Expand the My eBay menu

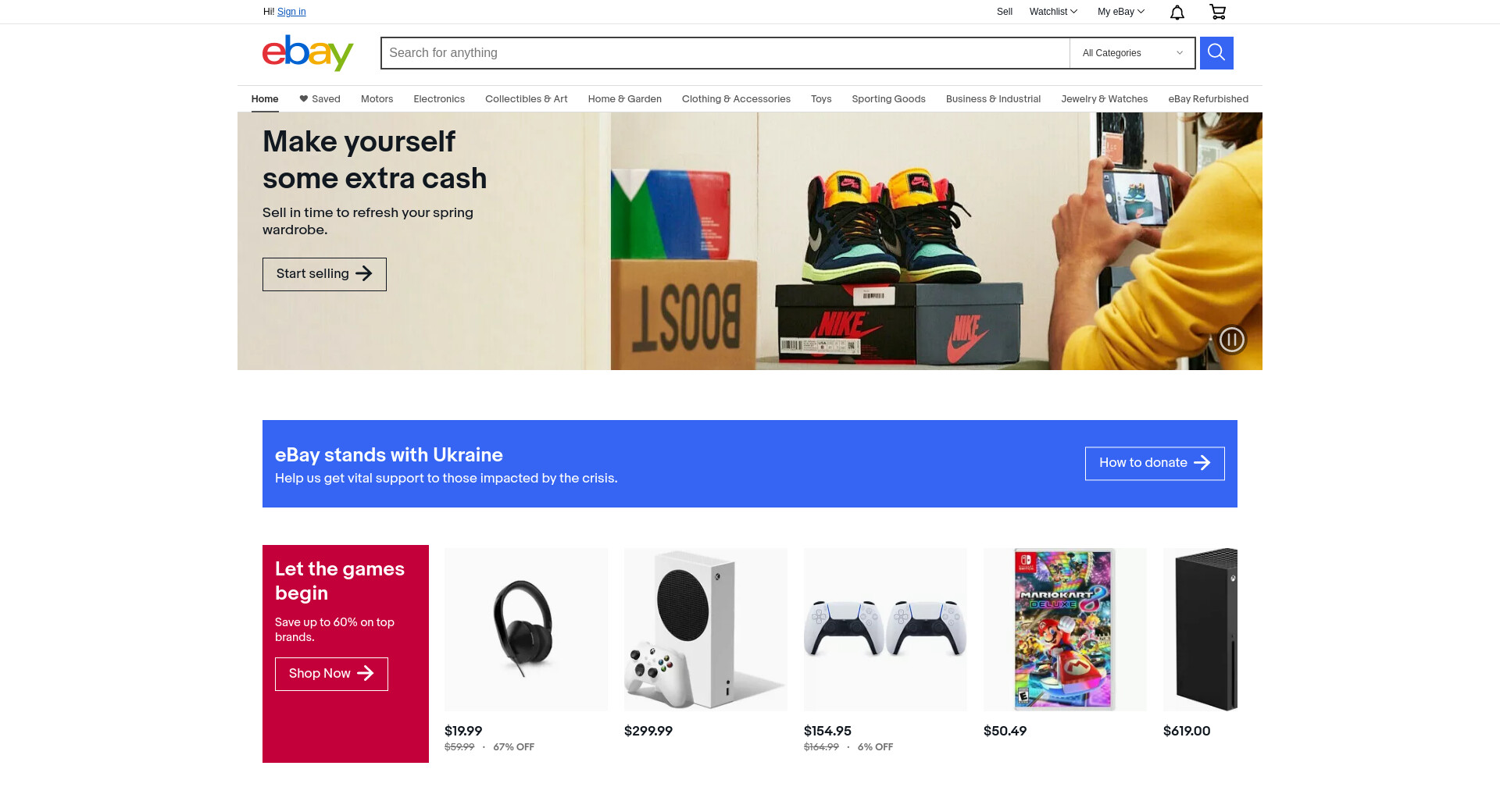(1120, 12)
